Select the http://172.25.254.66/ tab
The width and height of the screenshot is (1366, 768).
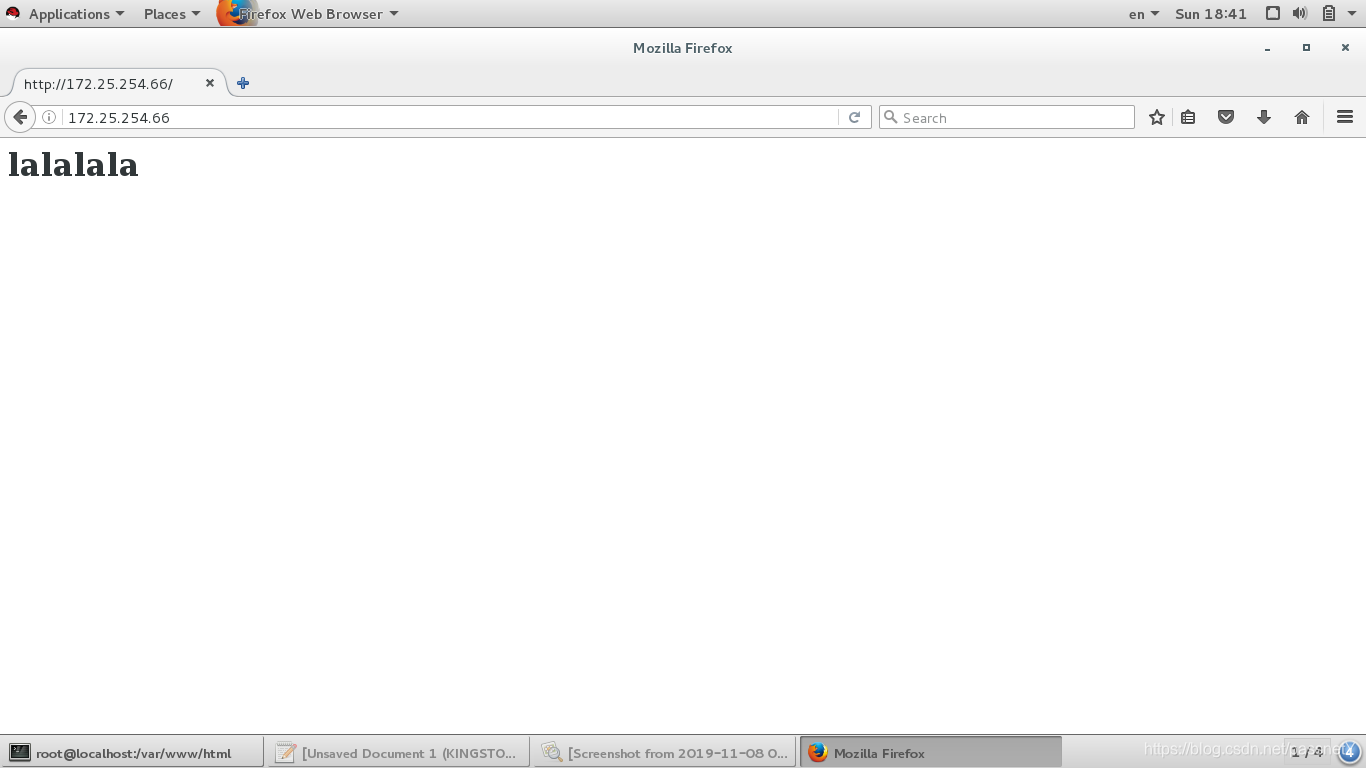(x=118, y=83)
